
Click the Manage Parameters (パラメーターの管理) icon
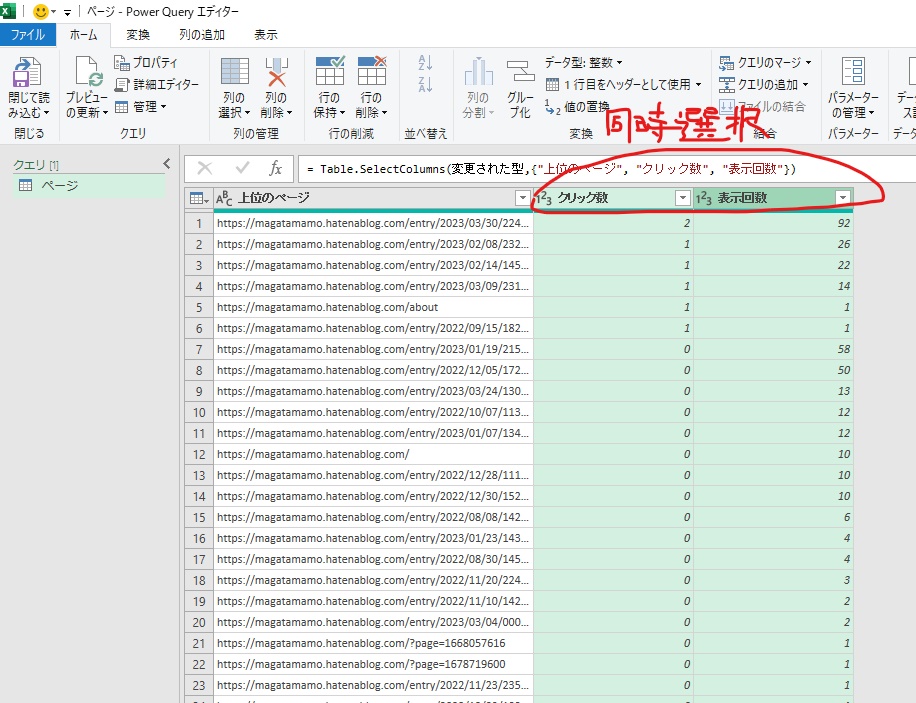pyautogui.click(x=853, y=71)
